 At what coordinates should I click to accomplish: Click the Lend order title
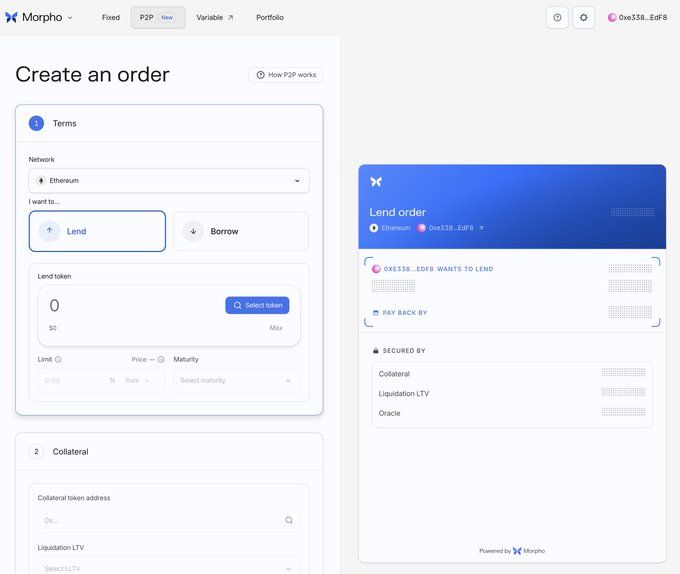397,212
